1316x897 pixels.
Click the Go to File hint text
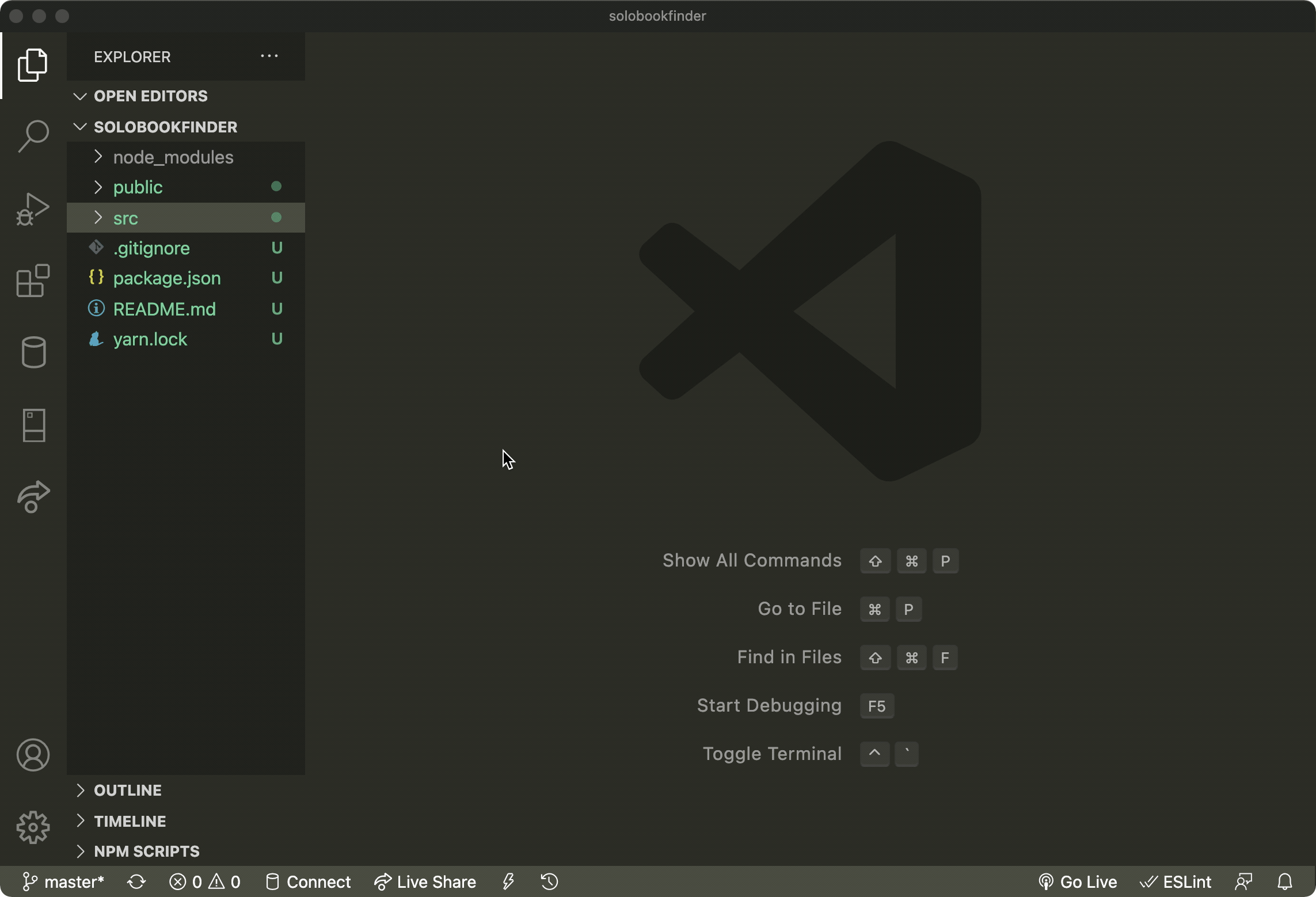click(800, 609)
